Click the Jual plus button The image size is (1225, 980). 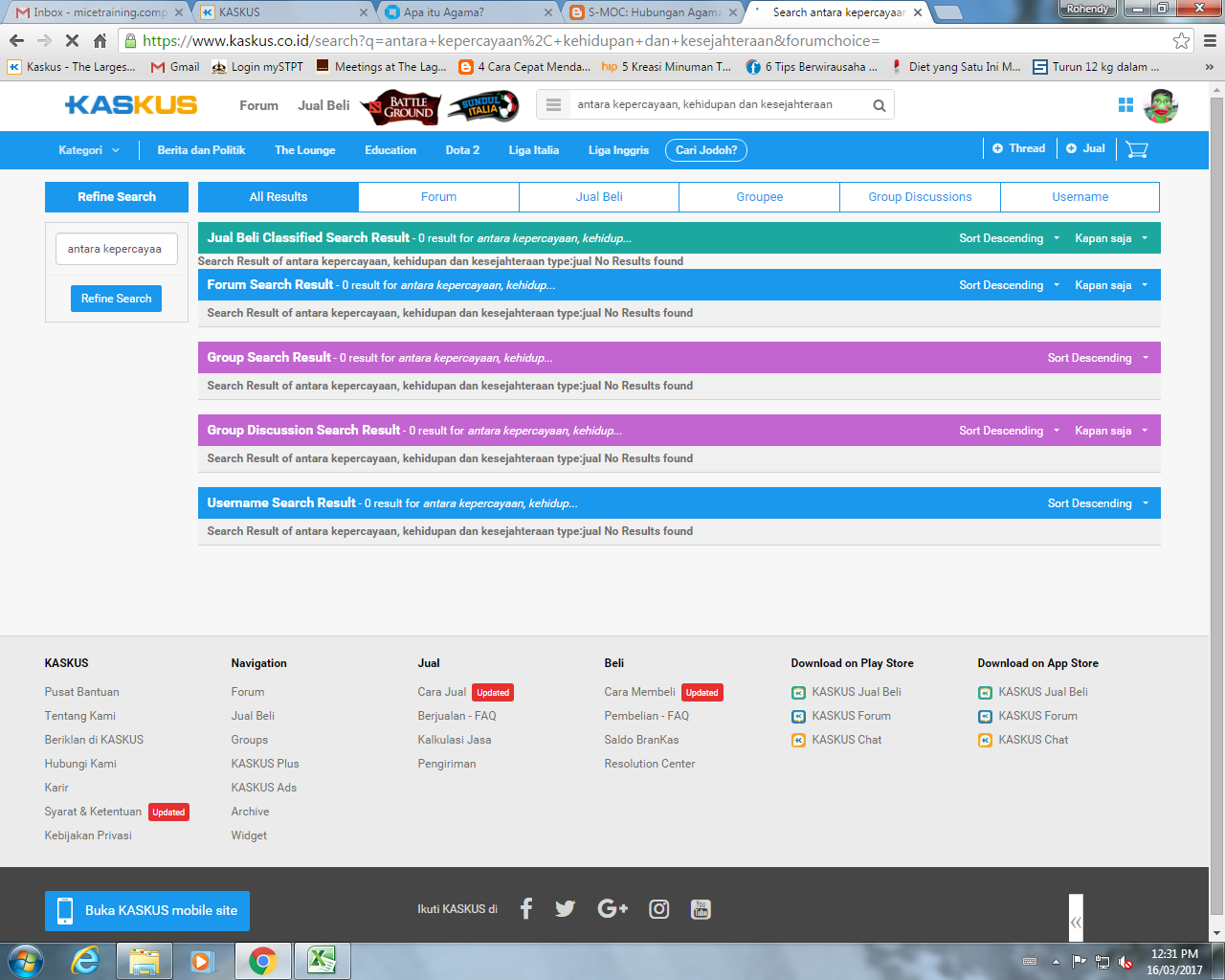[x=1085, y=148]
